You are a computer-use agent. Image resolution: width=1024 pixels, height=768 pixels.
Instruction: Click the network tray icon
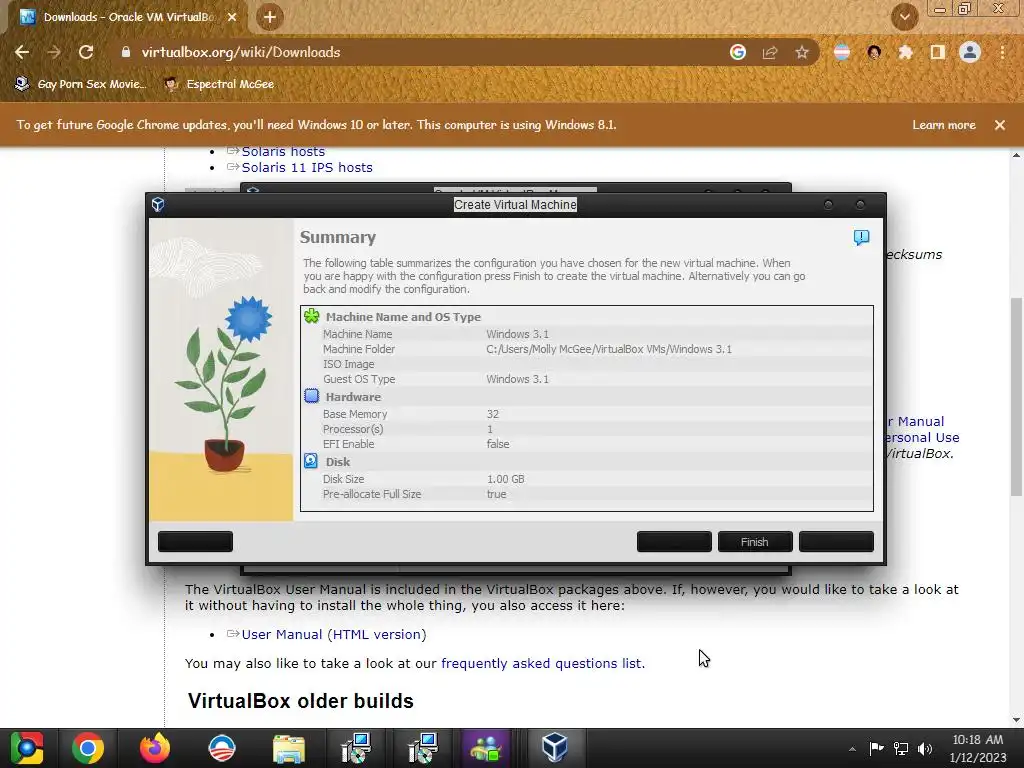(x=901, y=749)
